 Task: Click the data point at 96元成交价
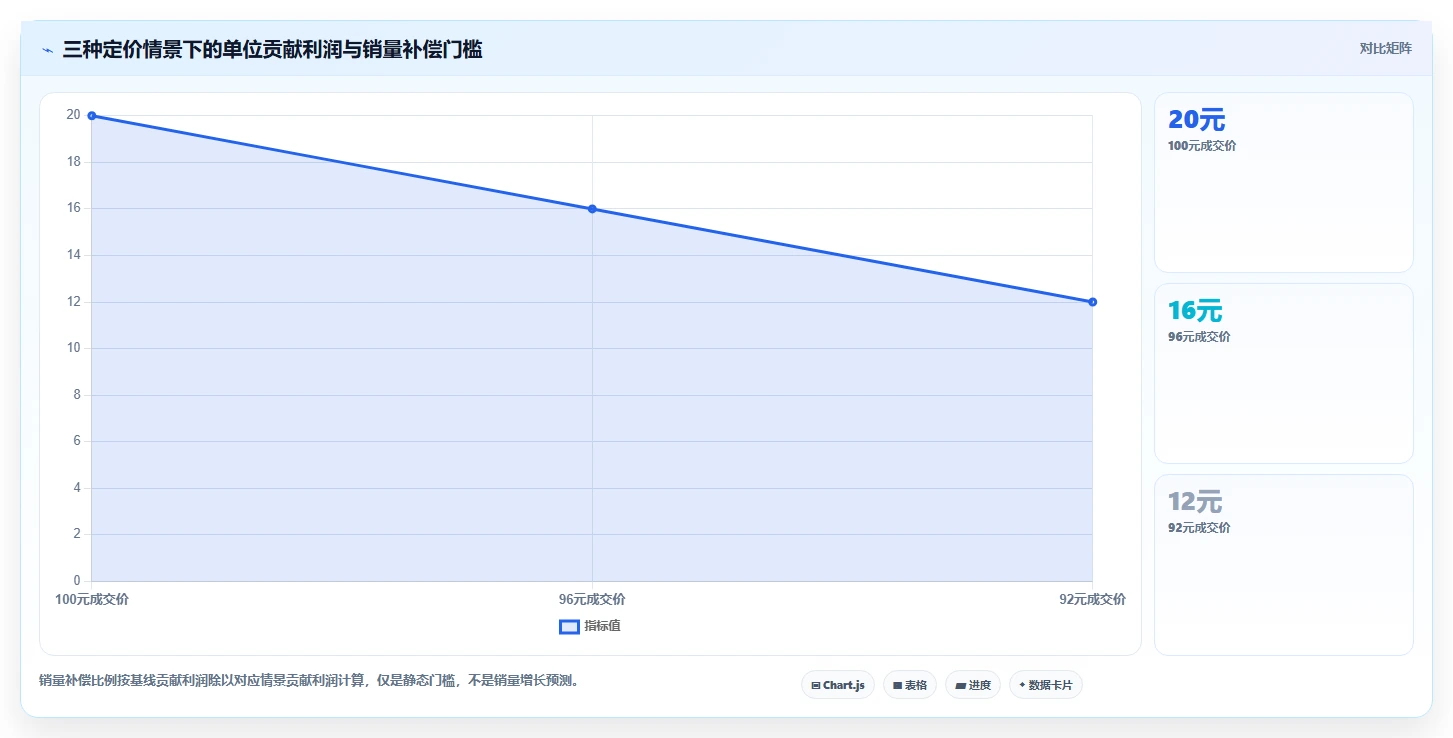pyautogui.click(x=592, y=209)
